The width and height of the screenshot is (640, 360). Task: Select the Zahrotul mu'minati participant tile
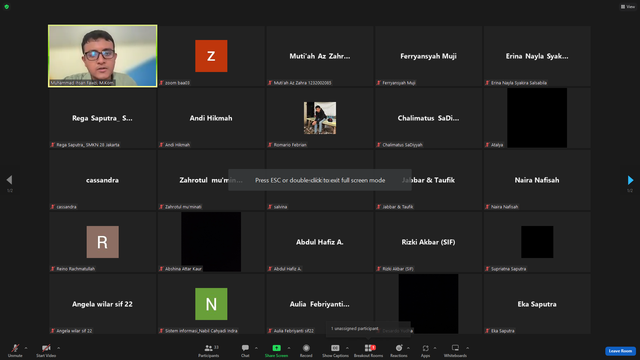211,180
